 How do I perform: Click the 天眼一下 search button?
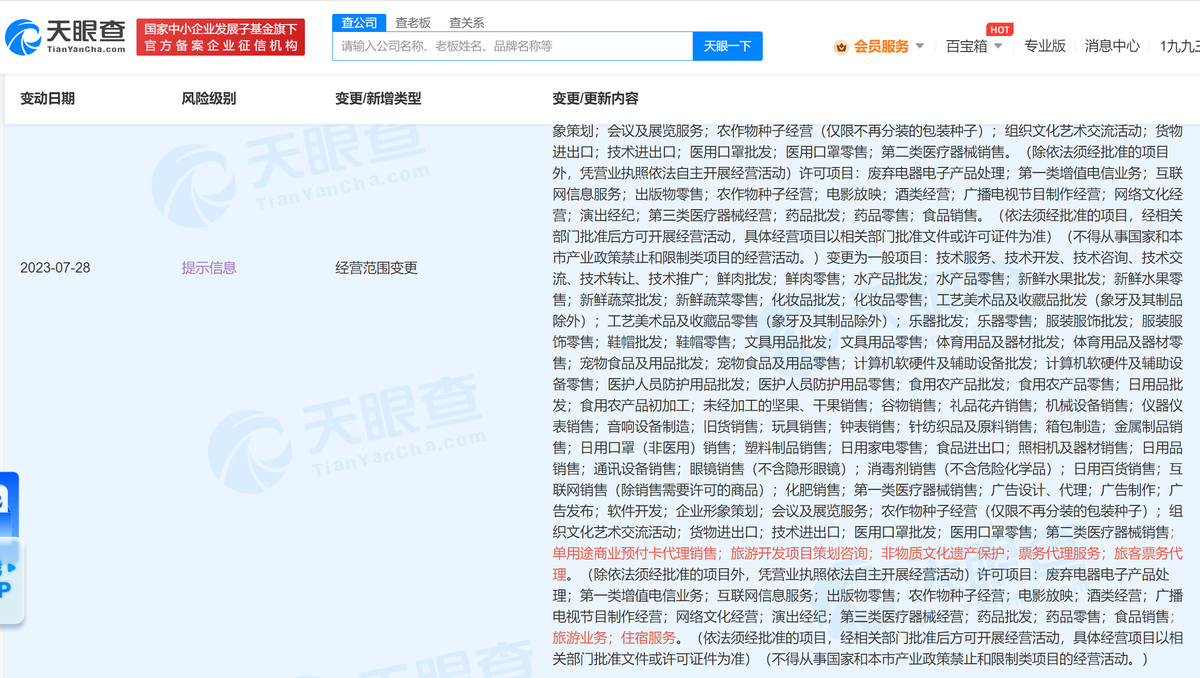tap(727, 46)
